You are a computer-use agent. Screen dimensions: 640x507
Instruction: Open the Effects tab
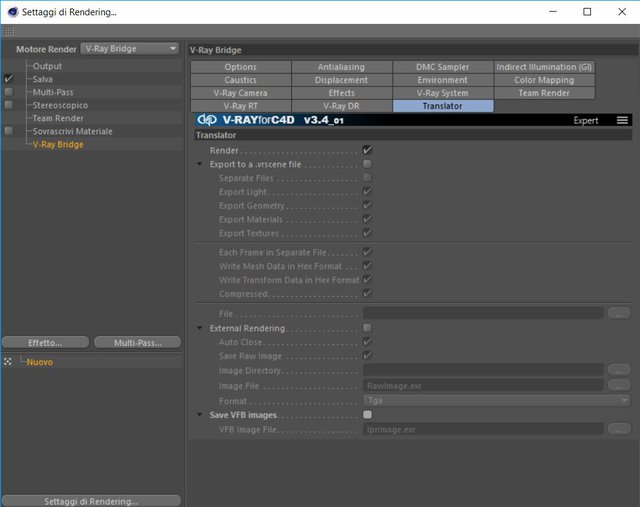pyautogui.click(x=342, y=93)
